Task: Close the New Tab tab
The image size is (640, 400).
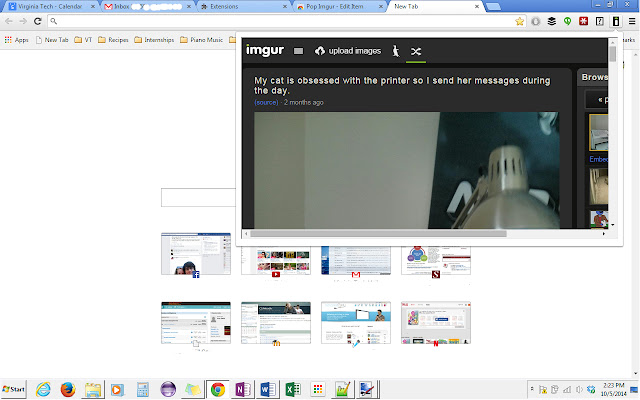Action: tap(477, 7)
